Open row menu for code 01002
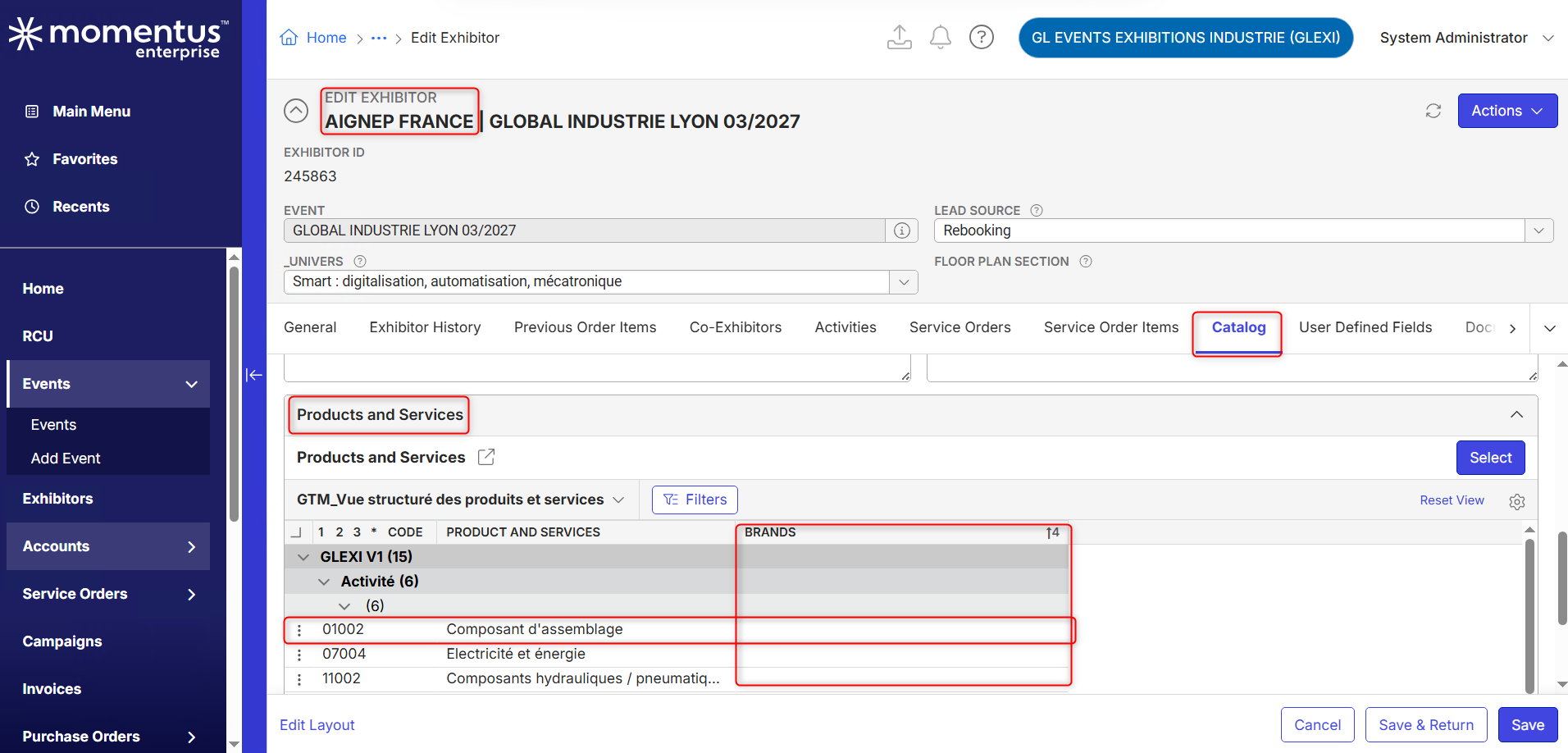This screenshot has height=753, width=1568. click(x=299, y=630)
